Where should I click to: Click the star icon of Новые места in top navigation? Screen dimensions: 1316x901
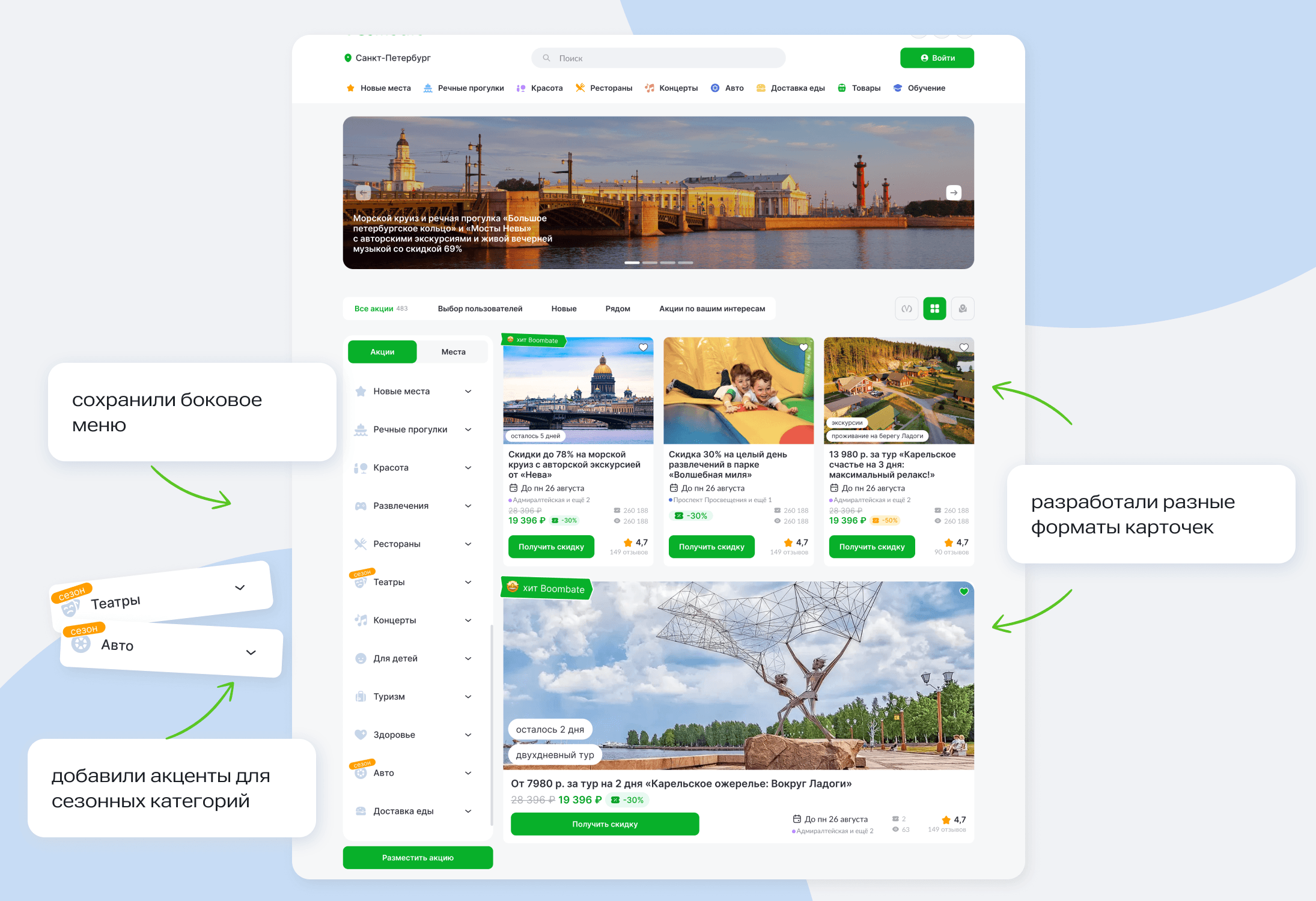350,88
